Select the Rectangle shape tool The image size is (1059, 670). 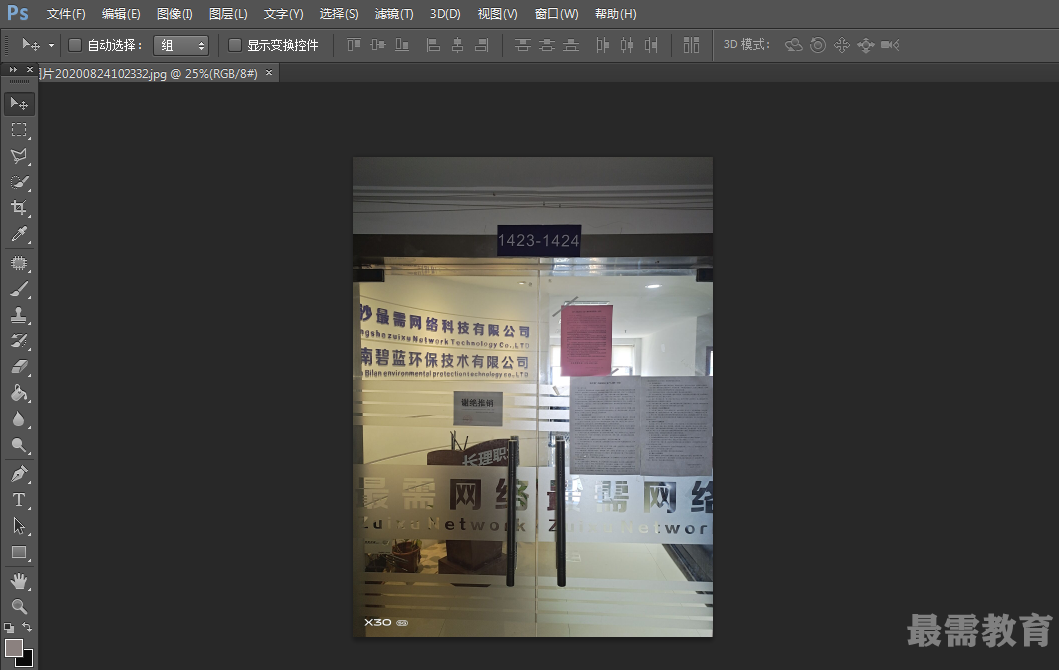click(19, 552)
